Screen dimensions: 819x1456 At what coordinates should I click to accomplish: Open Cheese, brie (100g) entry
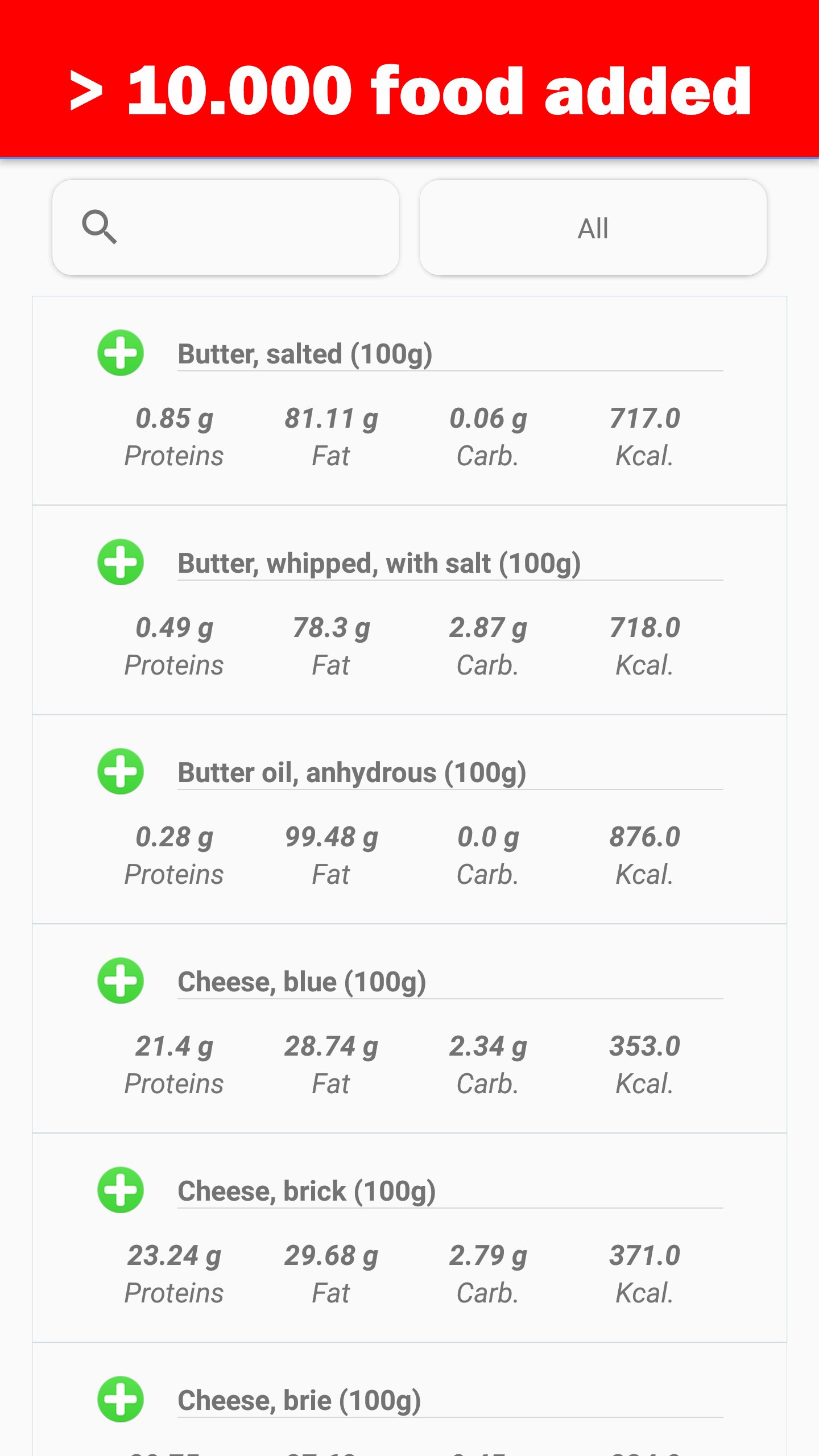pyautogui.click(x=299, y=1400)
